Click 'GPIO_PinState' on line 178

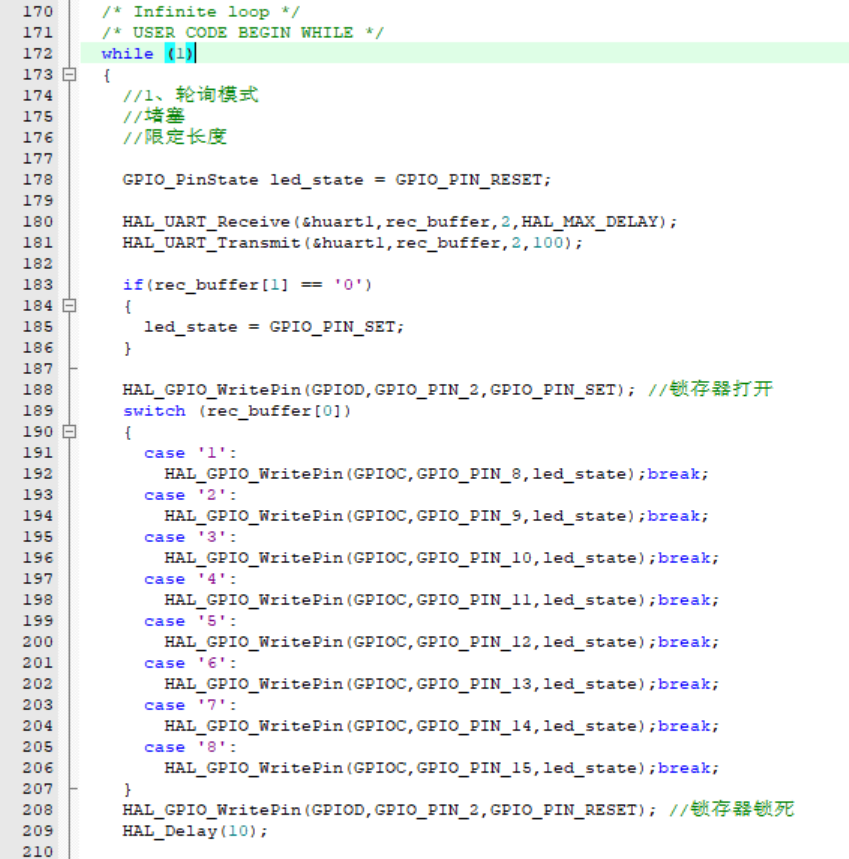[190, 180]
